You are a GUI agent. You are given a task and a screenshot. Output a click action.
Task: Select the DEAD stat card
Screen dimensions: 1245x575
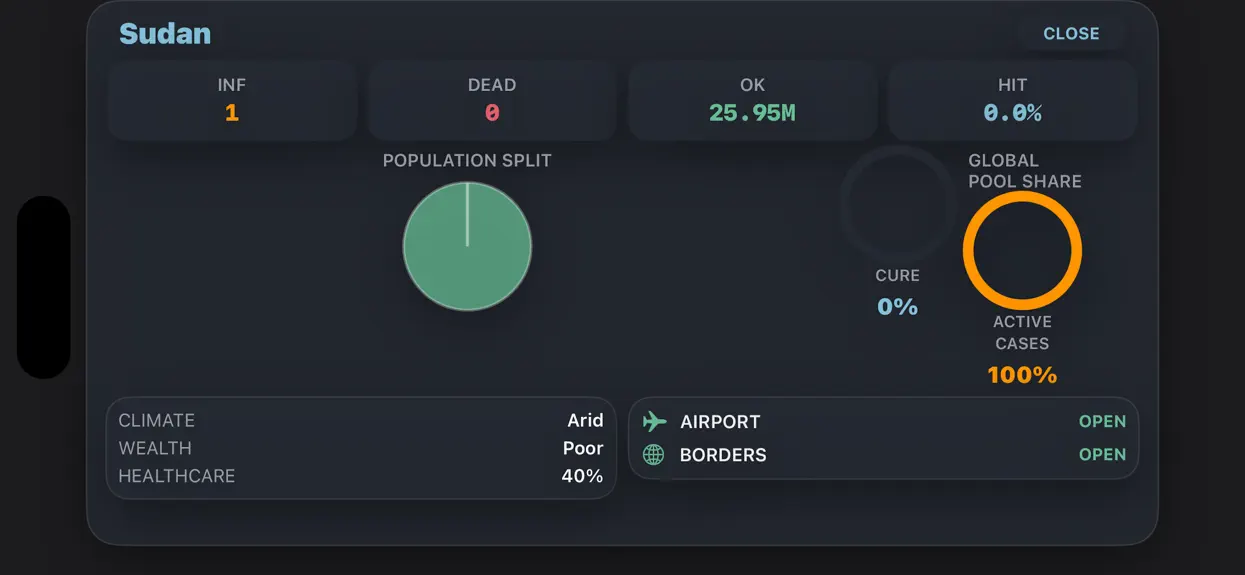[x=492, y=100]
